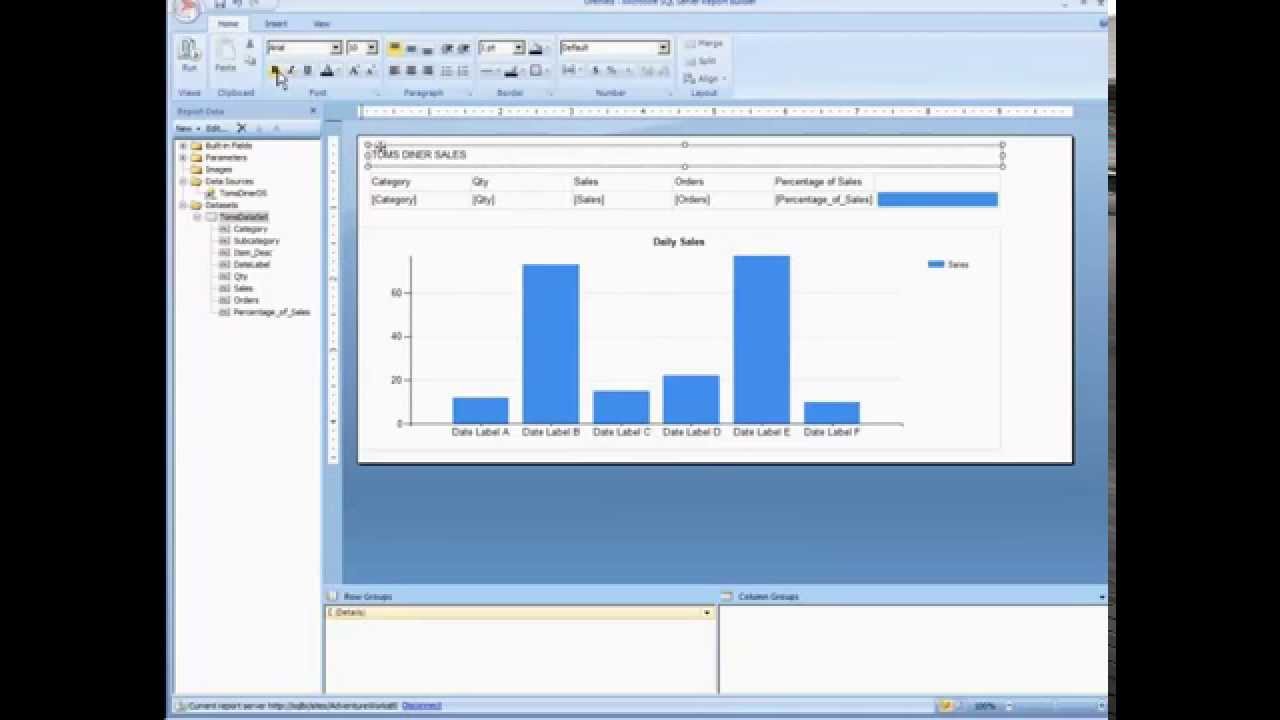Switch to the Home ribbon tab
Image resolution: width=1280 pixels, height=720 pixels.
tap(228, 23)
